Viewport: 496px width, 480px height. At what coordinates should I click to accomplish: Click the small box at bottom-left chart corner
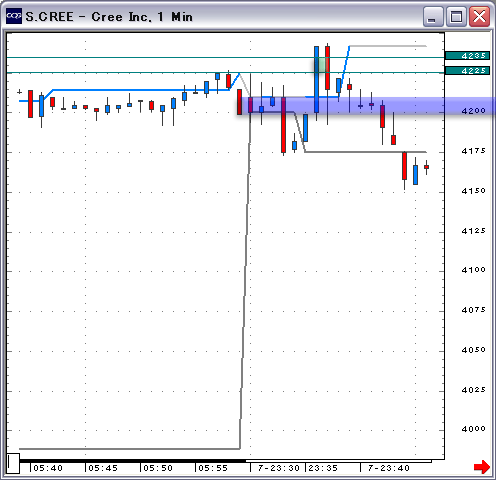pyautogui.click(x=14, y=463)
